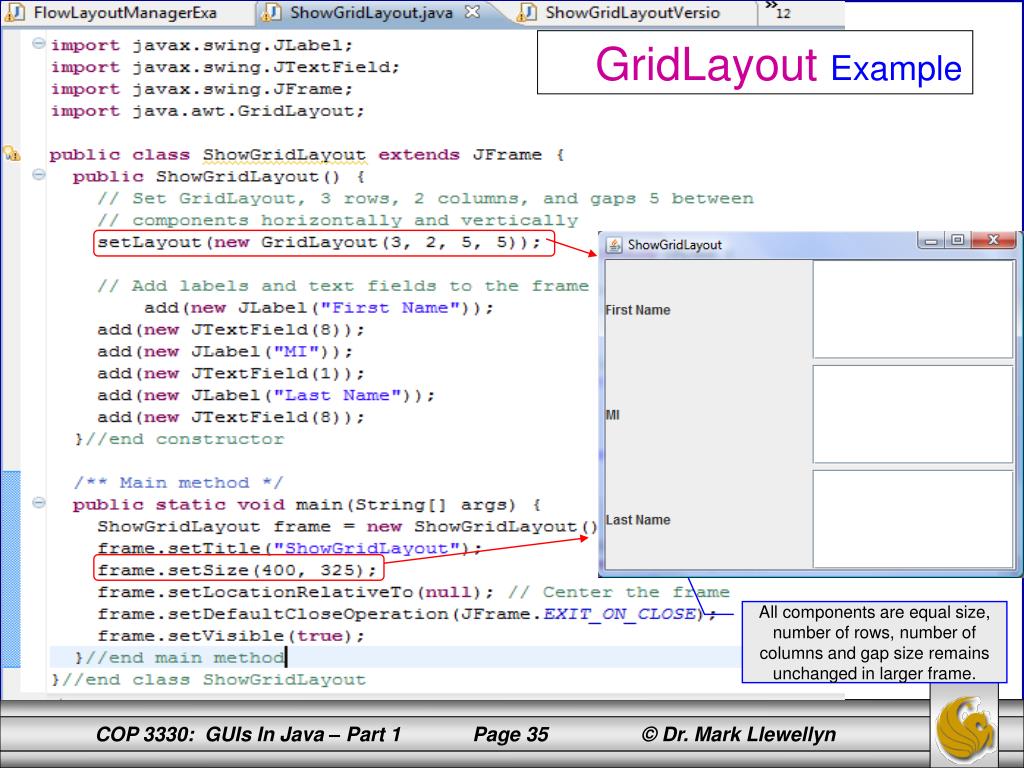Click the "setLayout(new GridLayout(3, 2, 5, 5));" line
This screenshot has width=1024, height=768.
(319, 242)
